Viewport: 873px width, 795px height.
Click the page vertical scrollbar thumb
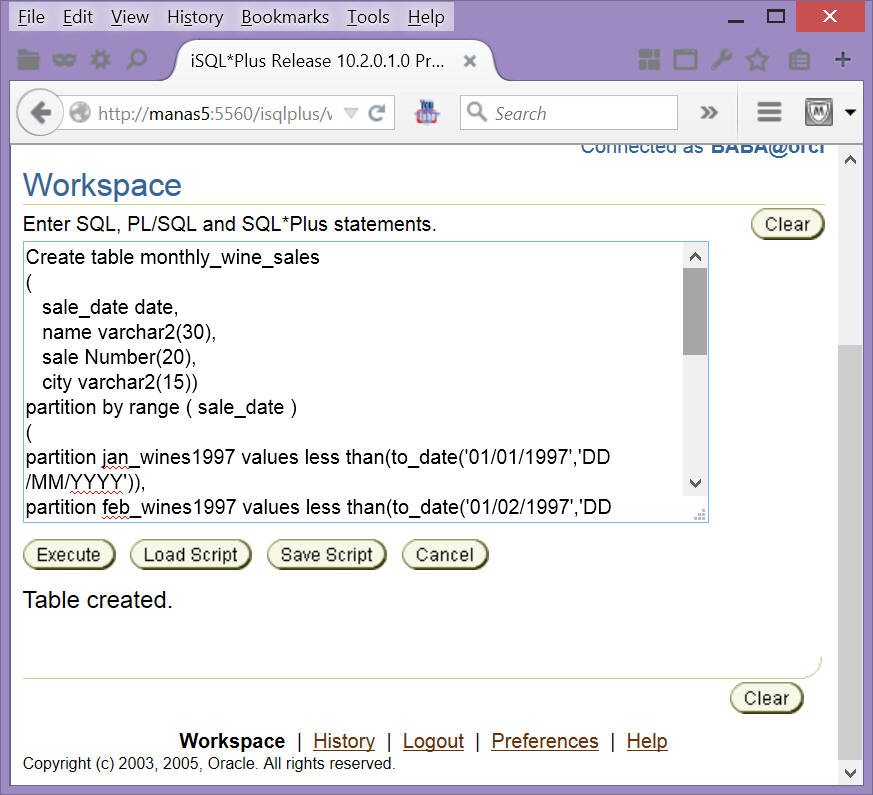pos(850,552)
